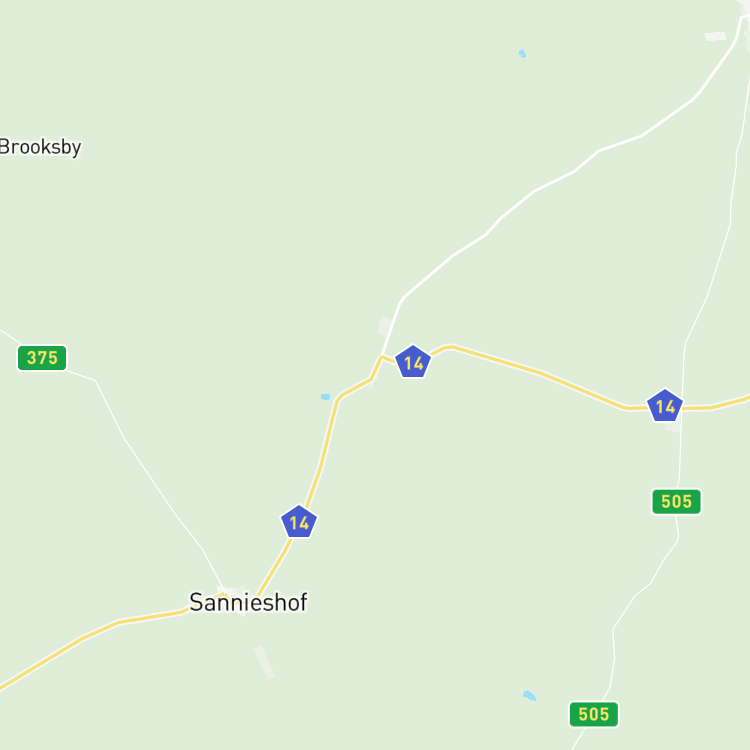Select the gray patch north of the central junction
This screenshot has height=750, width=750.
384,326
